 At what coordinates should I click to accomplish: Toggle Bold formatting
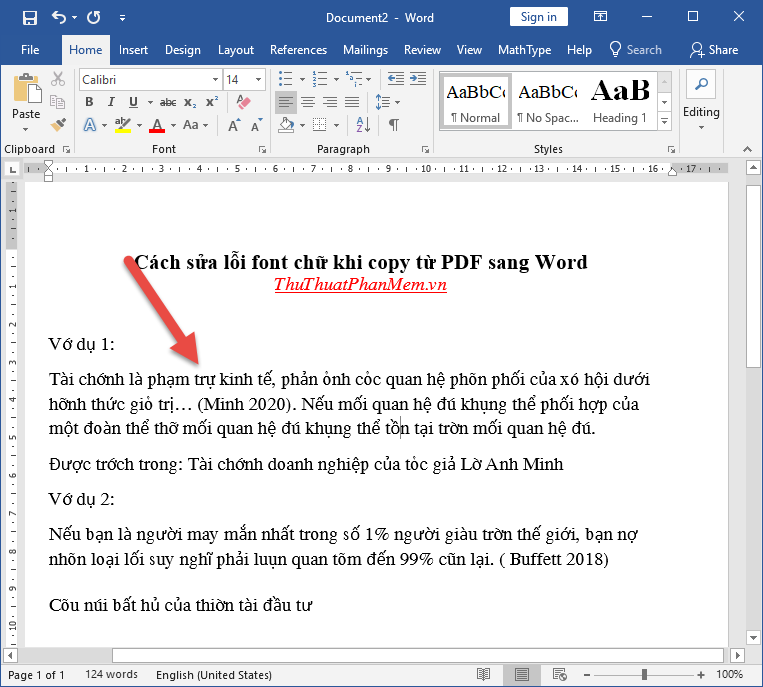89,102
